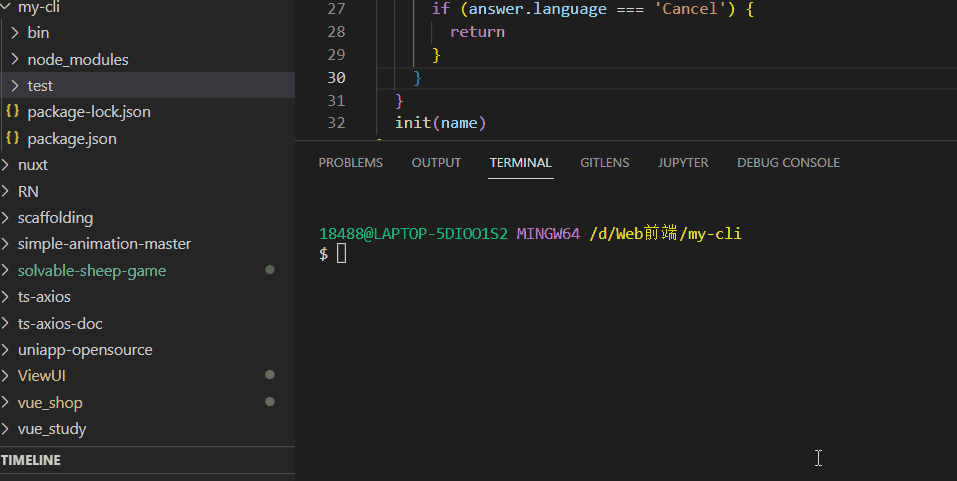Open package.json file
This screenshot has height=481, width=957.
[x=147, y=139]
